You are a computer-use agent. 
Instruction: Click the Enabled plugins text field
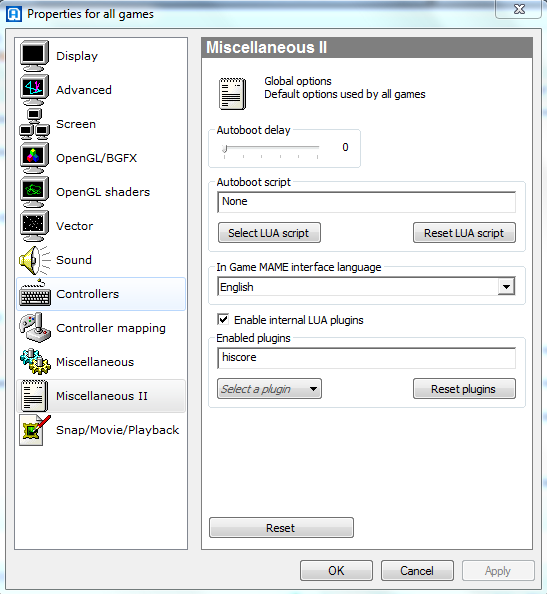(x=366, y=358)
